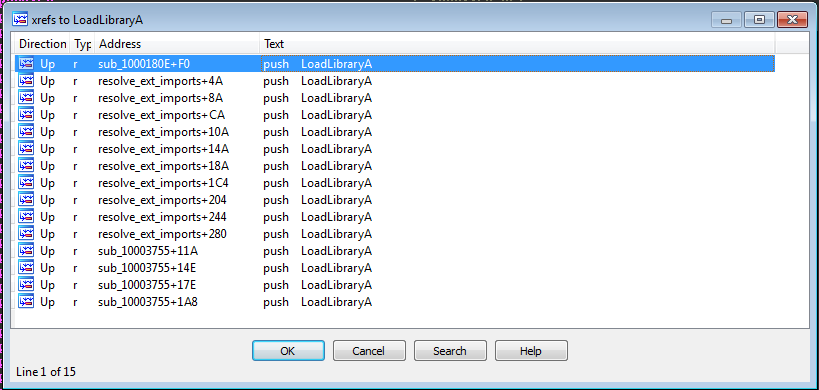Viewport: 819px width, 390px height.
Task: Click the xref icon for resolve_ext_imports+4A row
Action: (x=26, y=81)
